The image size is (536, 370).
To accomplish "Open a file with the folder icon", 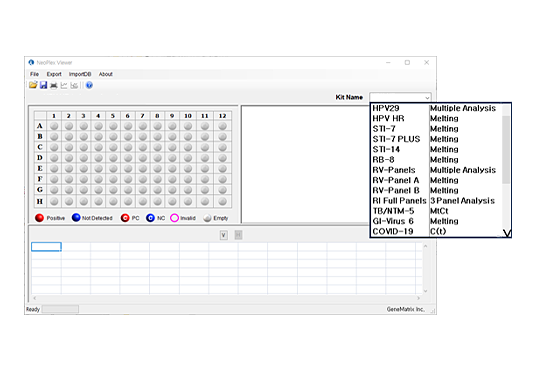I will [x=33, y=85].
